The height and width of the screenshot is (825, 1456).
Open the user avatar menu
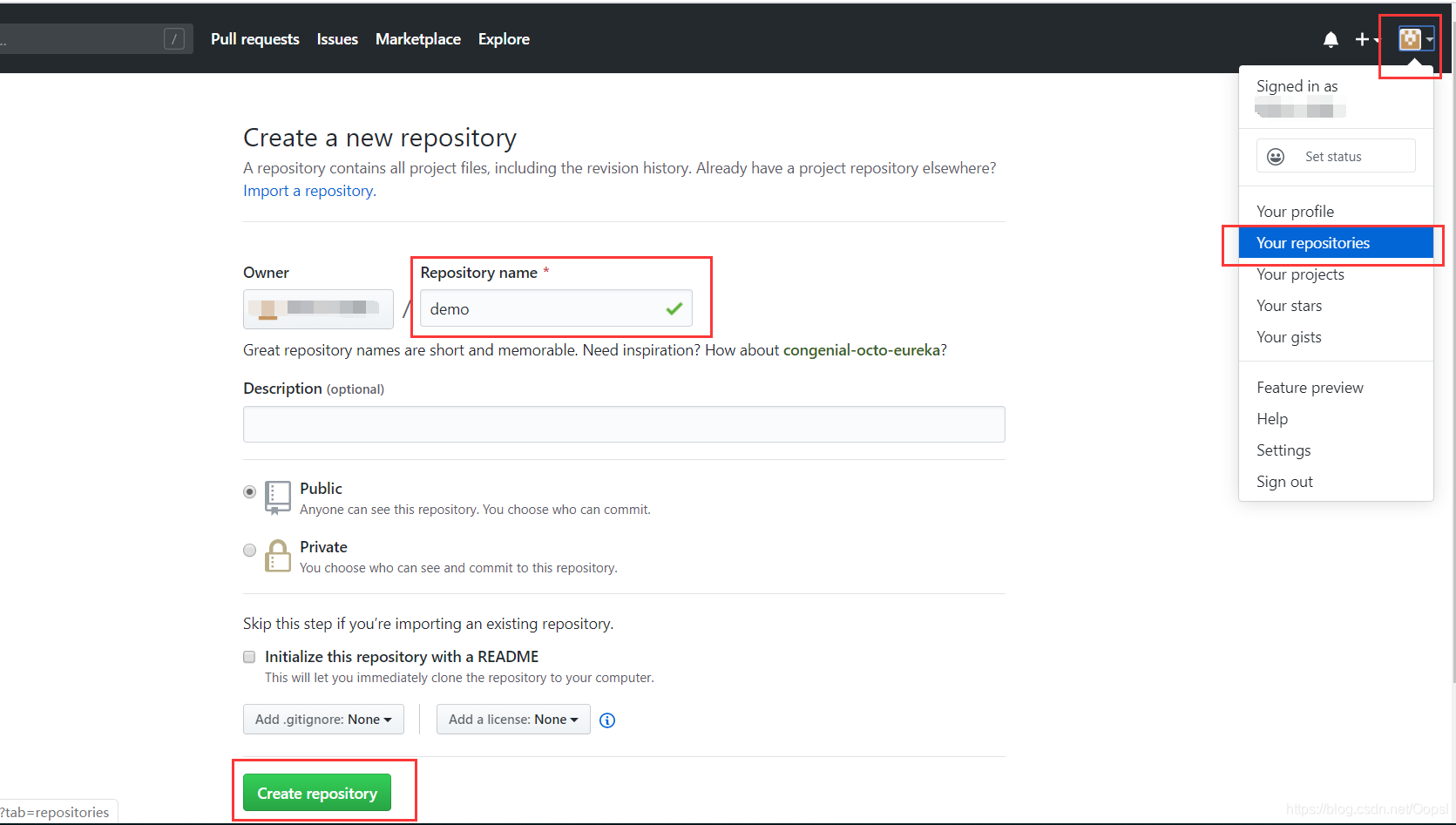1416,39
